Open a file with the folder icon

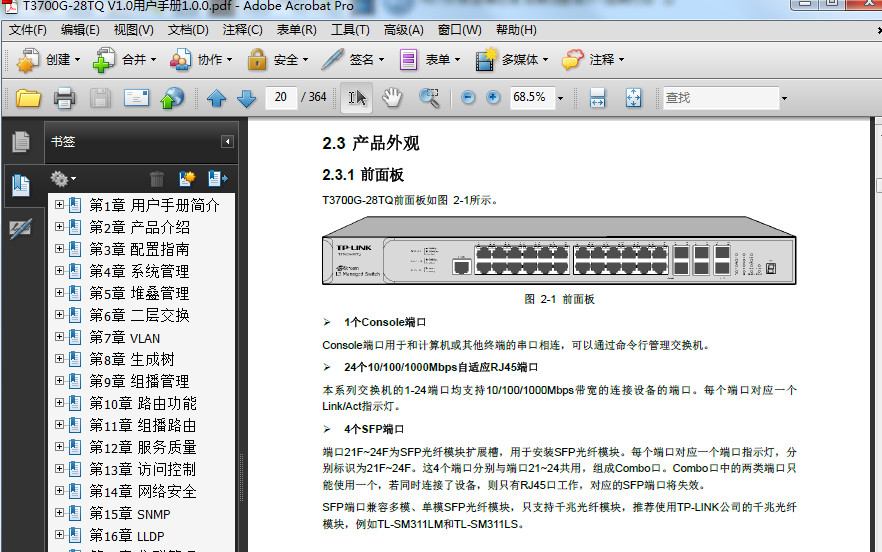point(28,98)
